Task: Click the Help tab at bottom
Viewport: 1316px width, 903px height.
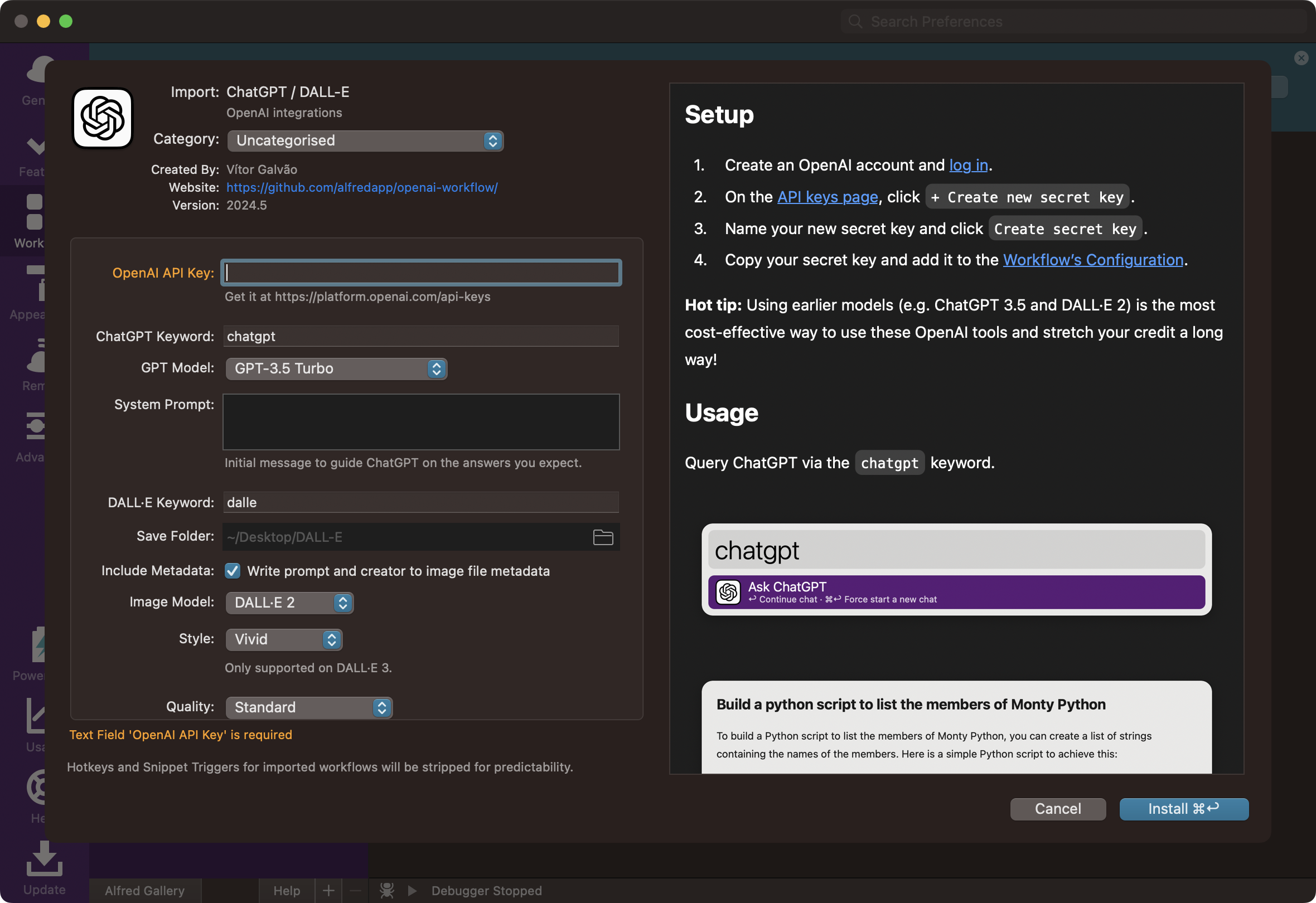Action: (x=287, y=891)
